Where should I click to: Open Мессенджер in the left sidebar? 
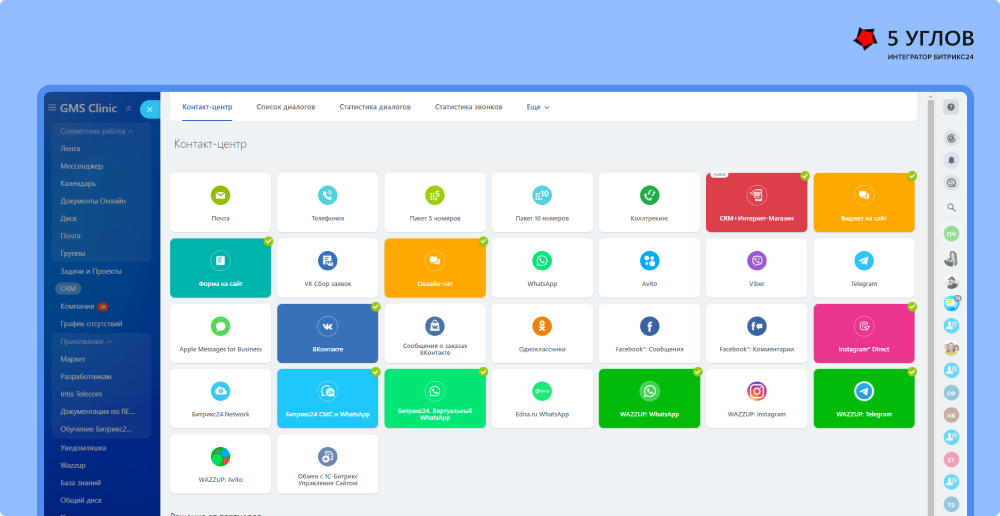tap(82, 166)
